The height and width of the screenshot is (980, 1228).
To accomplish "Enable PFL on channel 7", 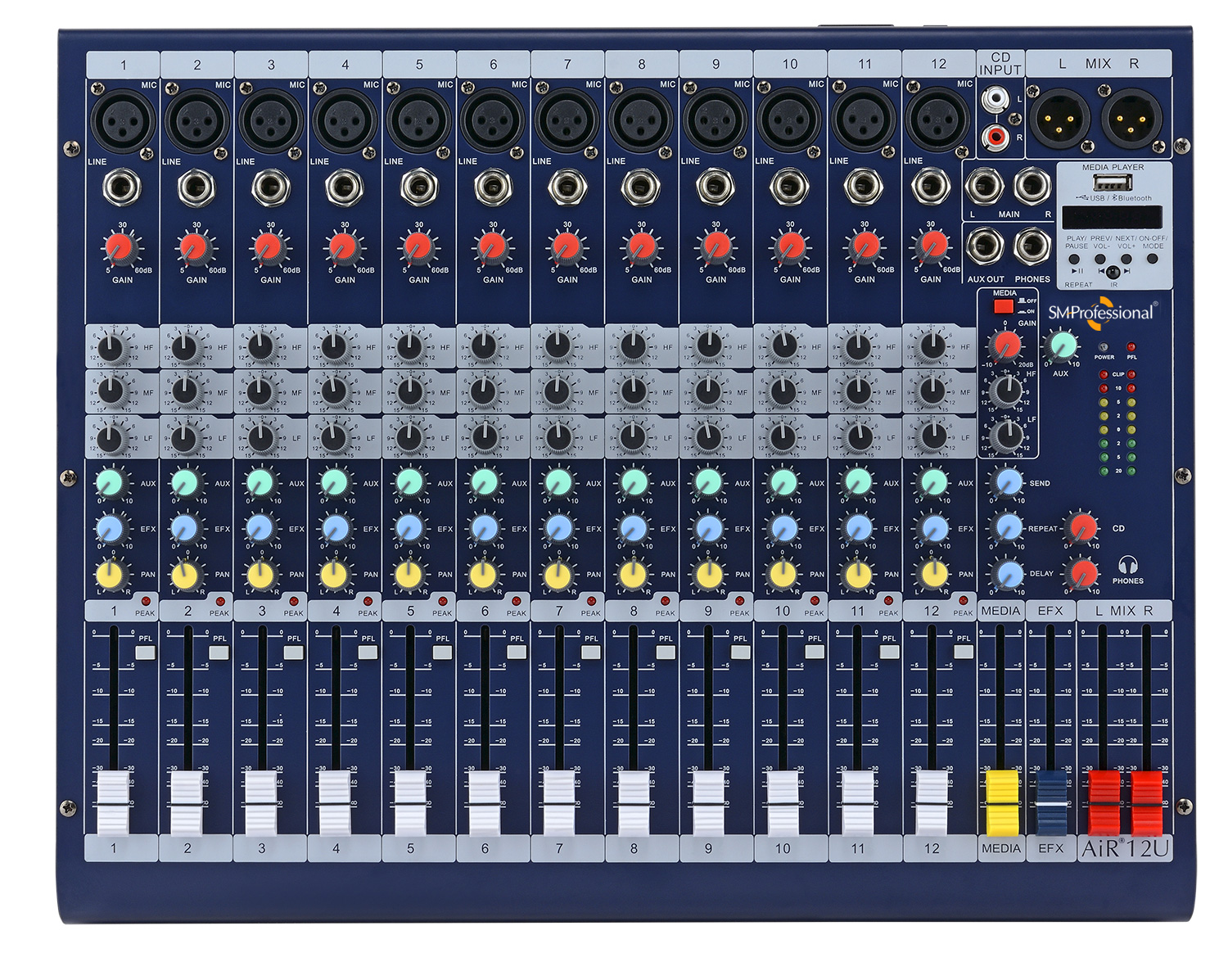I will tap(591, 653).
